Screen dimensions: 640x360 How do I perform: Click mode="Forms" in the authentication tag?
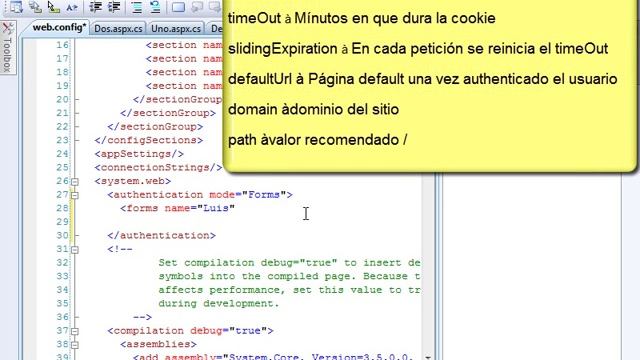point(248,195)
